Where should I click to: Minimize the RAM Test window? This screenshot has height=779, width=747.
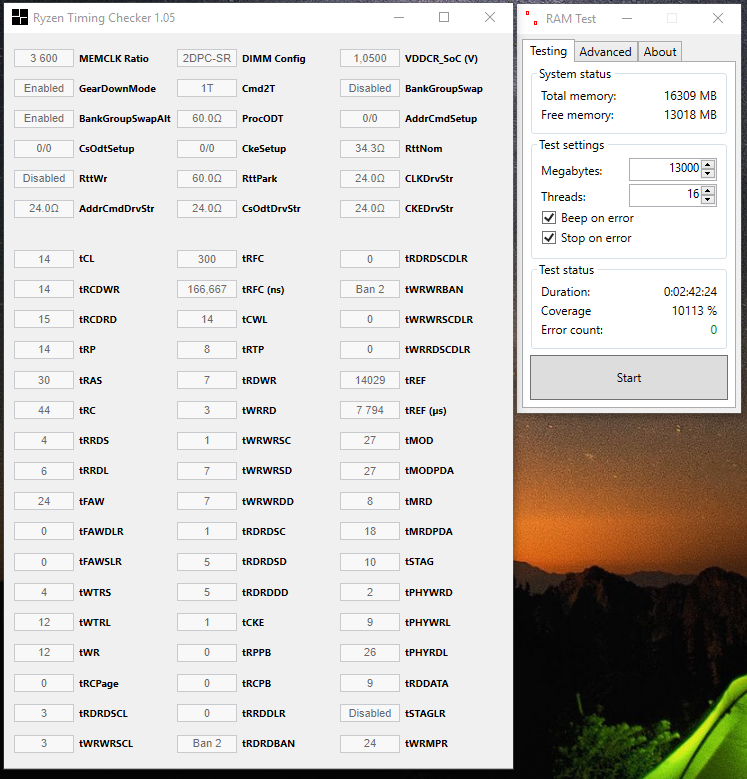point(627,18)
